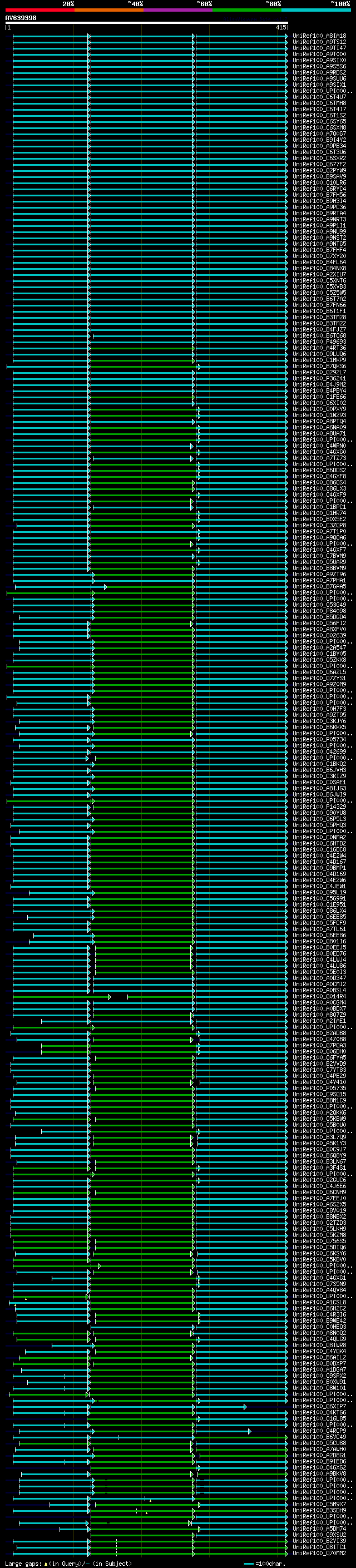Select the UniRef100_C1FE66 label

[x=319, y=396]
